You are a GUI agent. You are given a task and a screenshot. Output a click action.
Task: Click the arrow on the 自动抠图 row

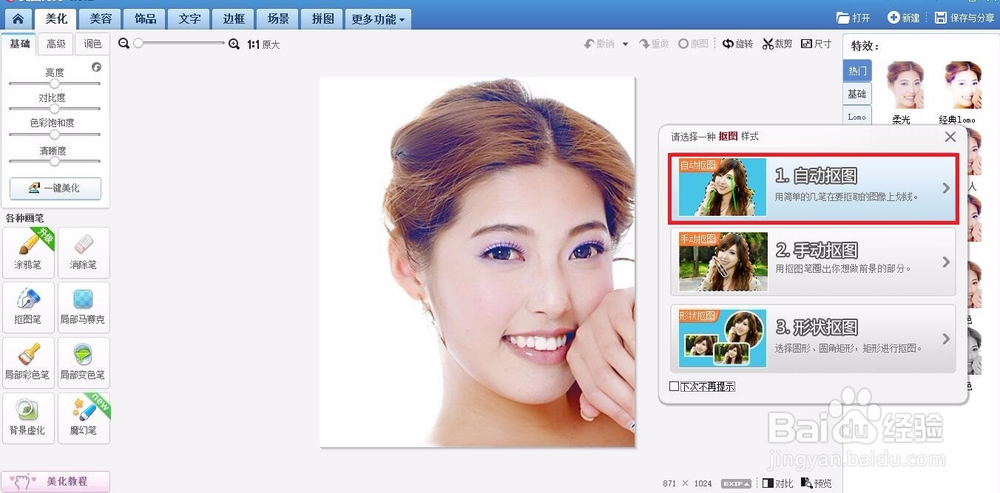[946, 188]
